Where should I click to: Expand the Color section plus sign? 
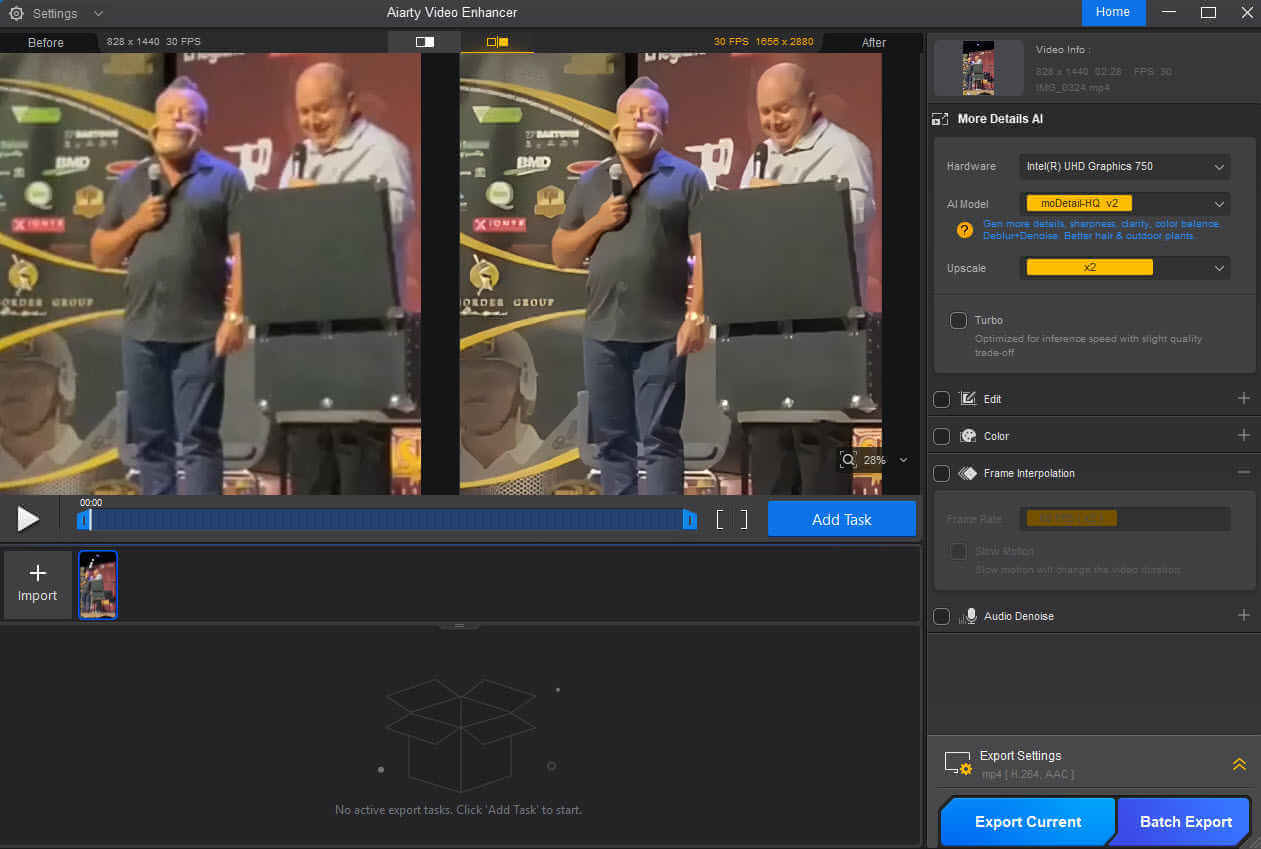(1244, 435)
